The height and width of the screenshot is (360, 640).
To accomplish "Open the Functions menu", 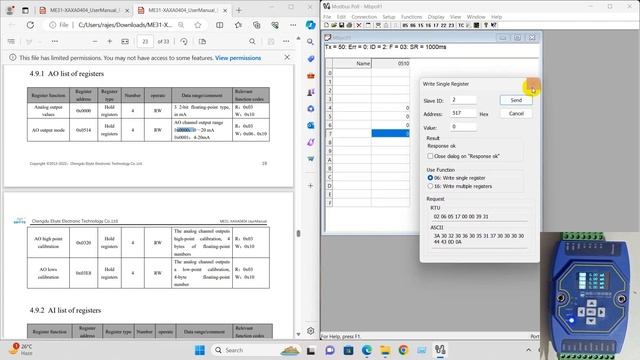I will 411,17.
